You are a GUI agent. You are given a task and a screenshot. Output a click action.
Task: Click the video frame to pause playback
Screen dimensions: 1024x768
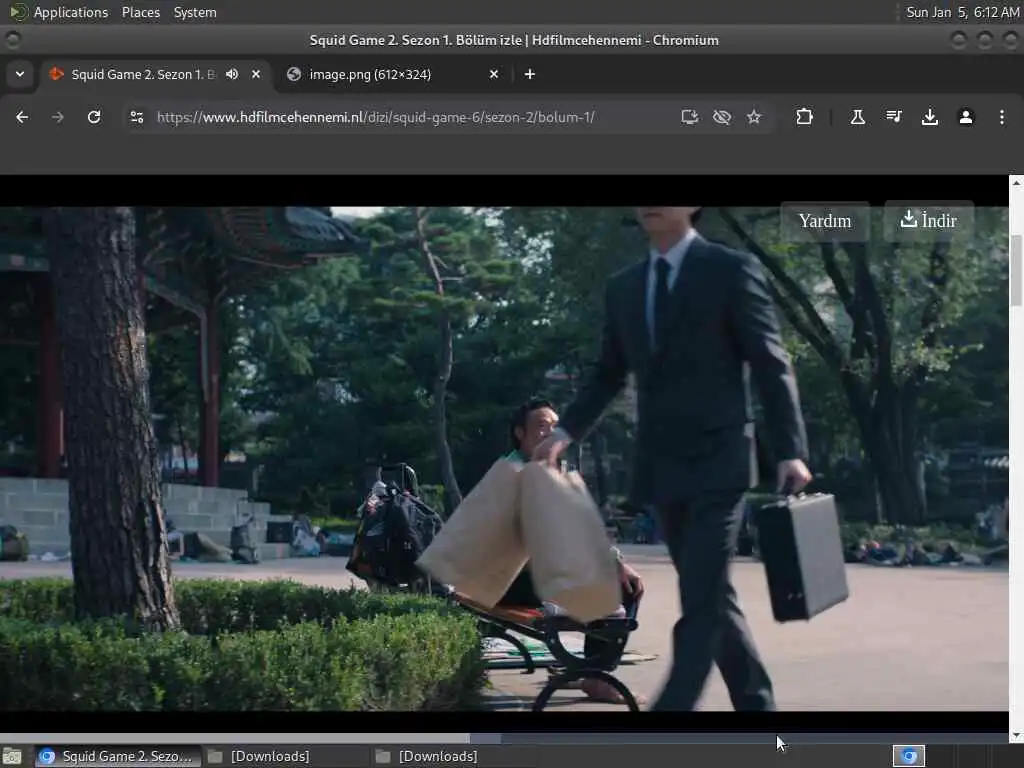pyautogui.click(x=504, y=458)
